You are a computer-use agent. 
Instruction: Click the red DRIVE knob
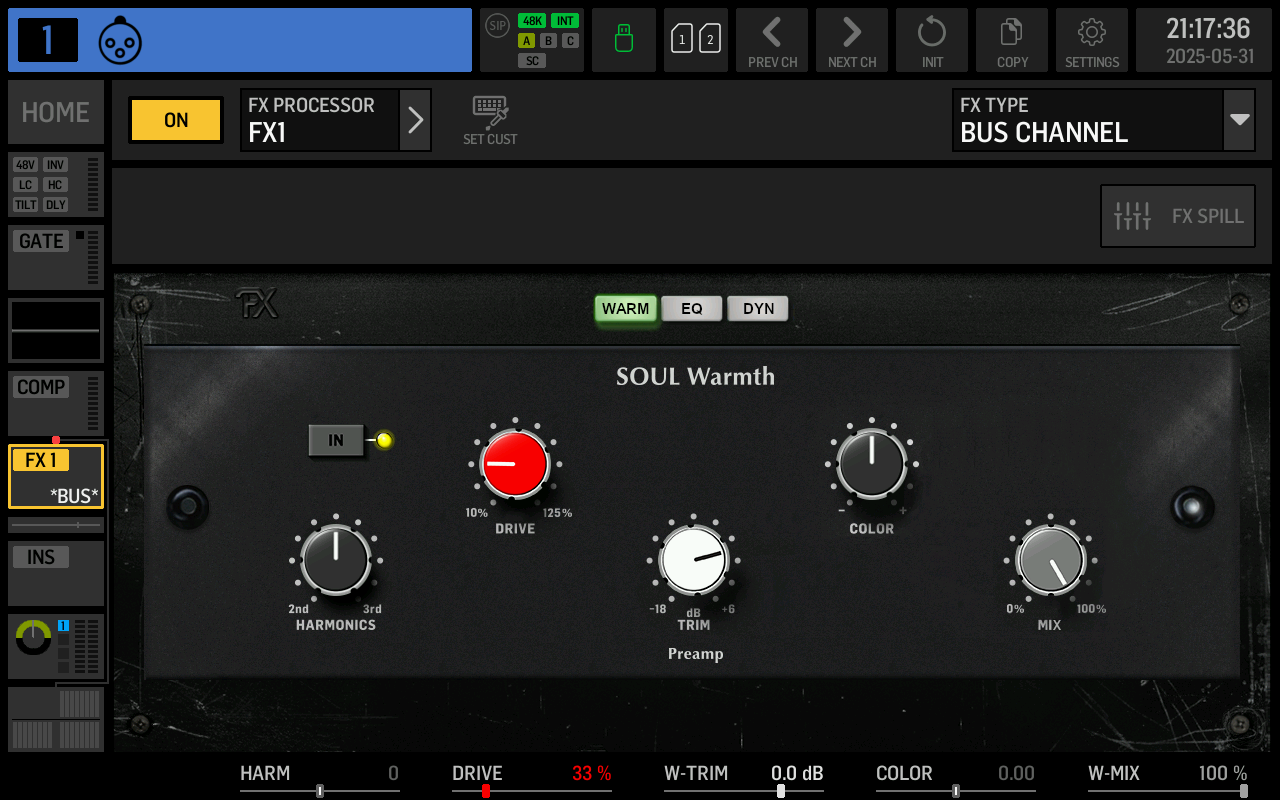tap(514, 464)
